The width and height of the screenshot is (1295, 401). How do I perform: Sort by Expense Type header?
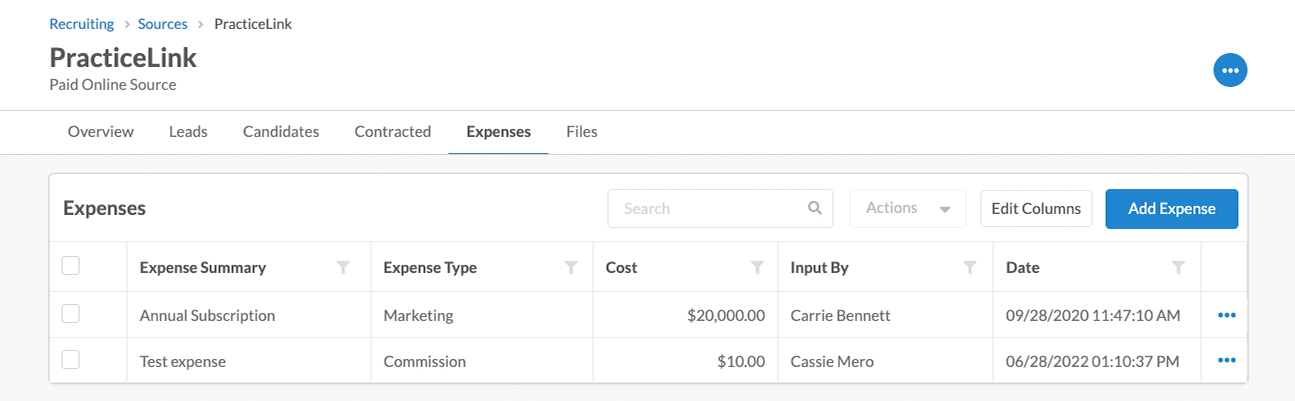coord(430,267)
